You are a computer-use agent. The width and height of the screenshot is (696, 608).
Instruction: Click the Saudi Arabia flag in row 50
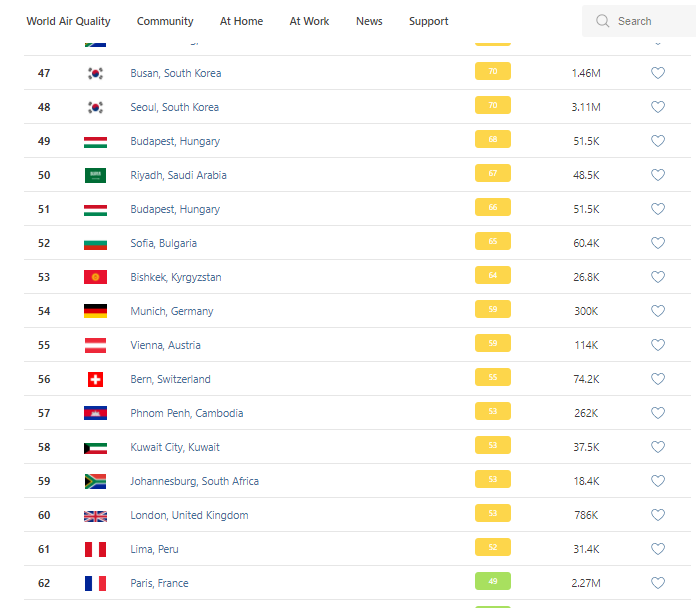95,175
